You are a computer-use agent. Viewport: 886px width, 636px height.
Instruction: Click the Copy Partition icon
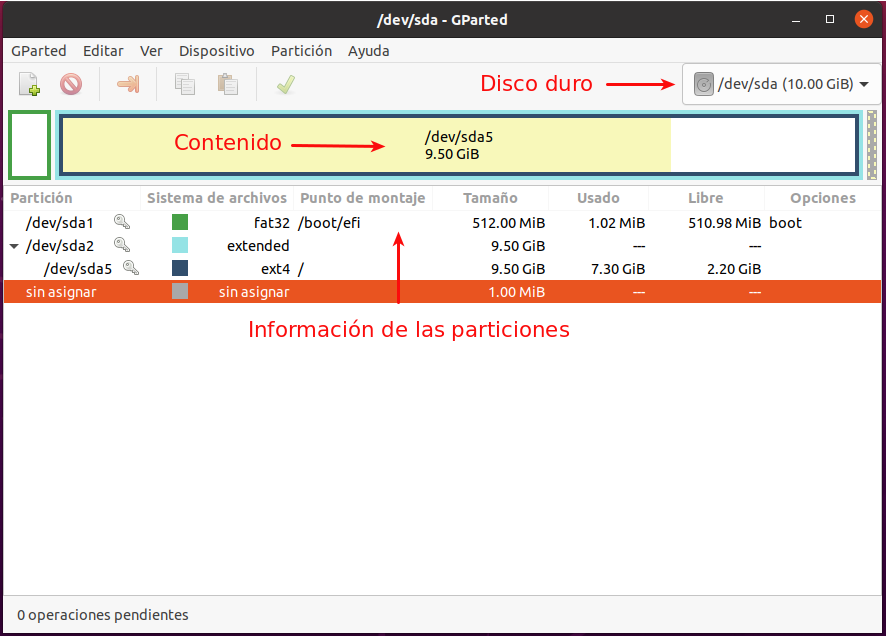tap(184, 83)
